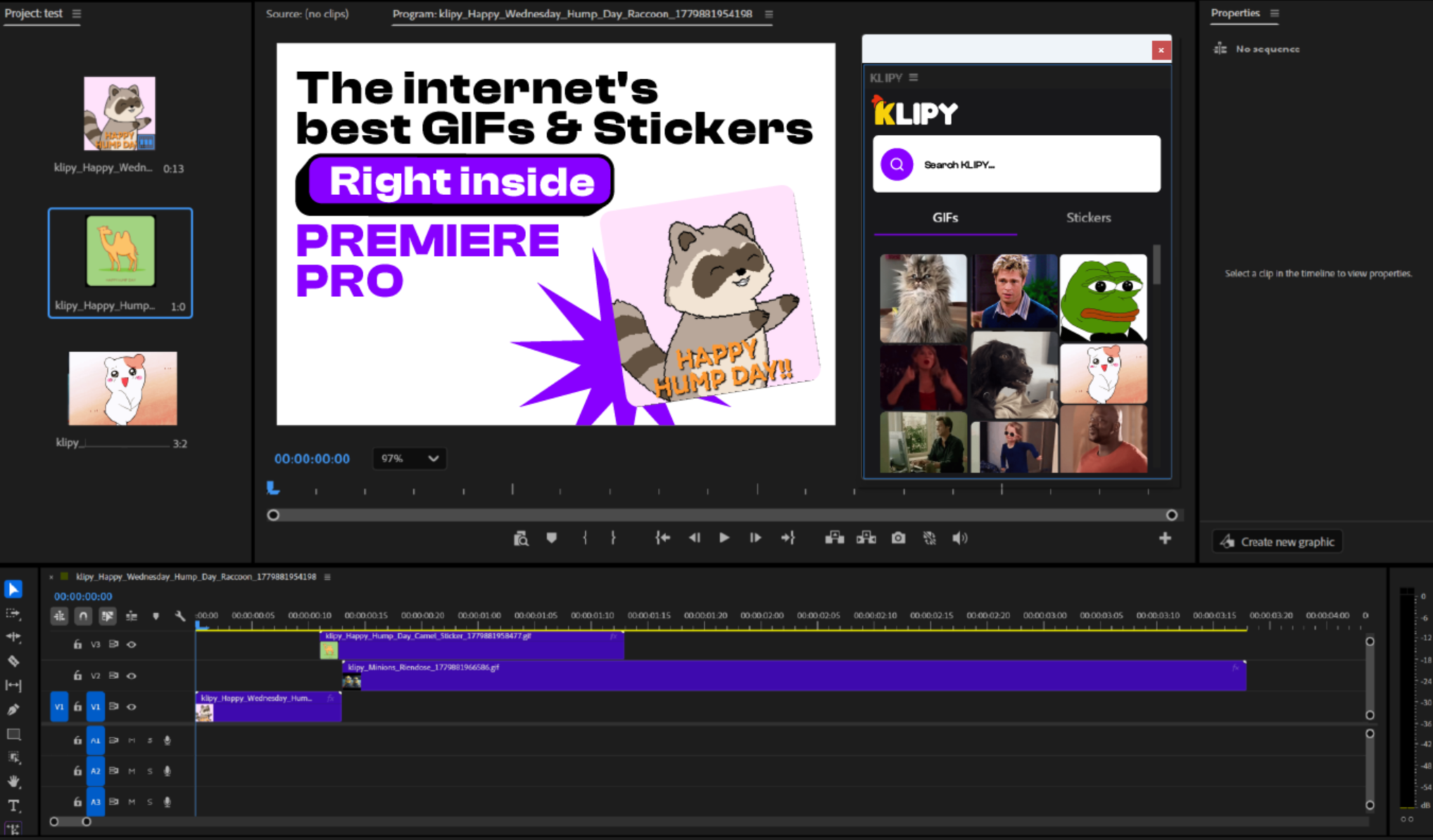Step back one frame
1433x840 pixels.
[695, 538]
